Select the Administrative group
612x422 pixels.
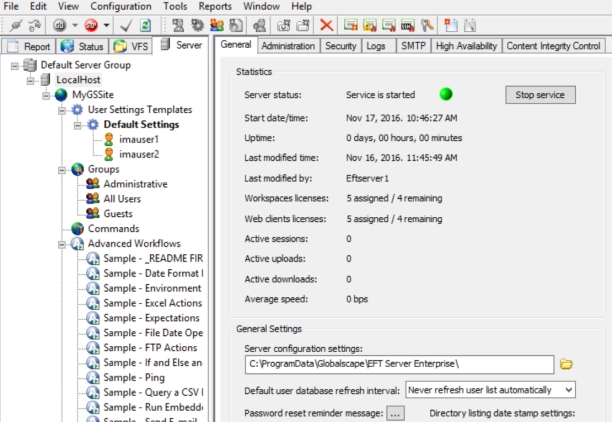point(135,184)
